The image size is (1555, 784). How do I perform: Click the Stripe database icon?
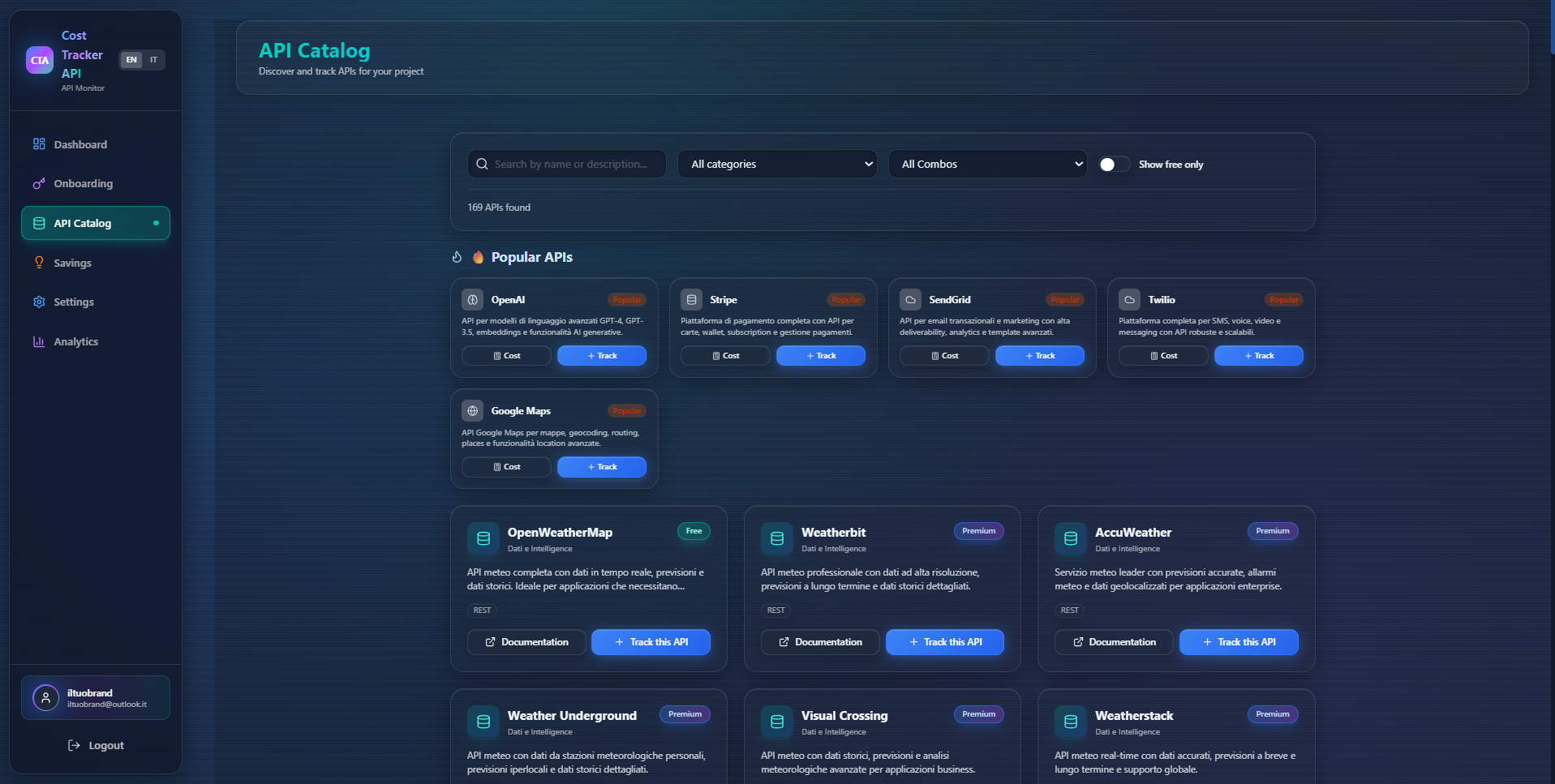point(691,299)
